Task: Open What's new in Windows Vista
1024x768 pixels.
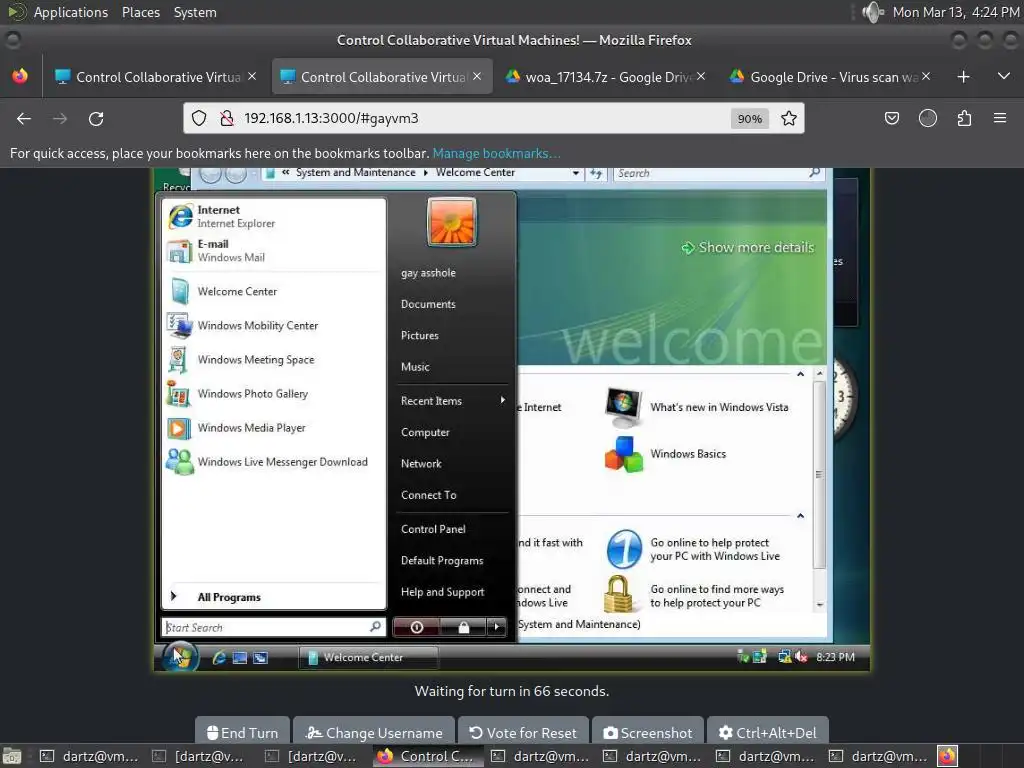Action: pyautogui.click(x=697, y=408)
